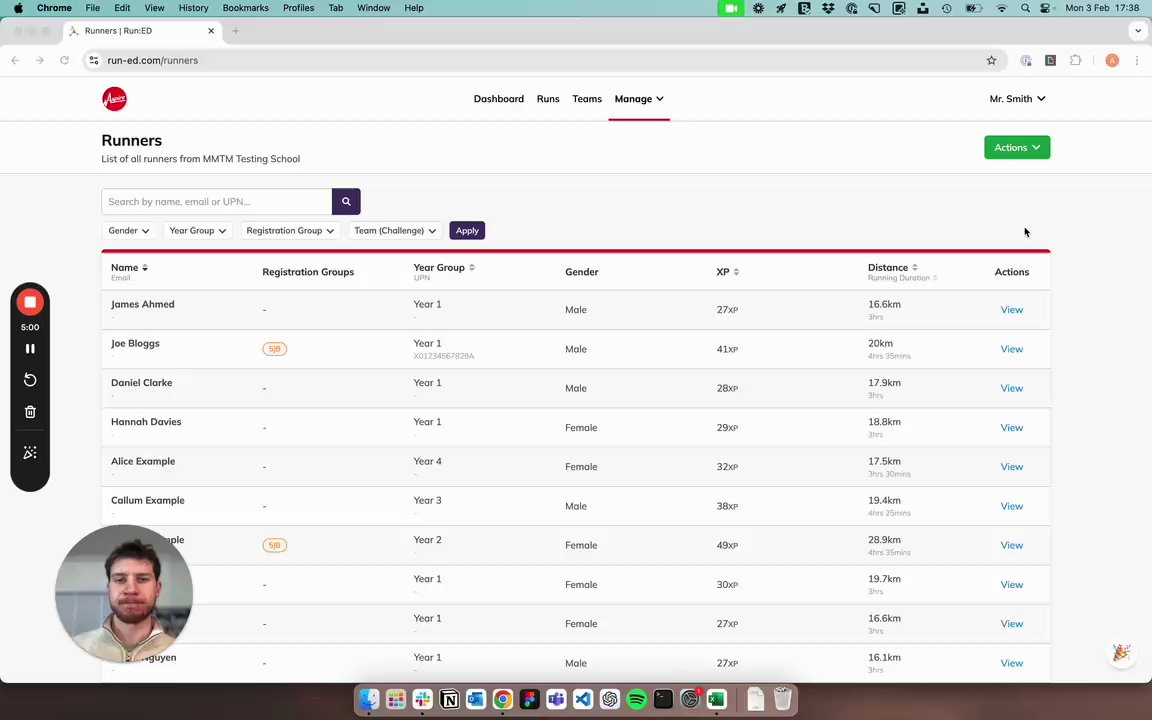Sort table by Name column

point(129,267)
